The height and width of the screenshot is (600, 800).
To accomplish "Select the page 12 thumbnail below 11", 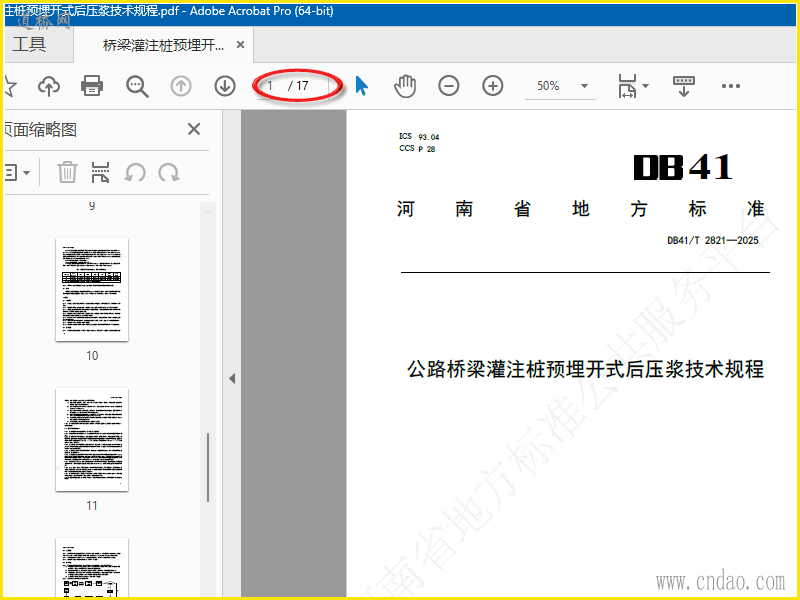I will (x=92, y=567).
